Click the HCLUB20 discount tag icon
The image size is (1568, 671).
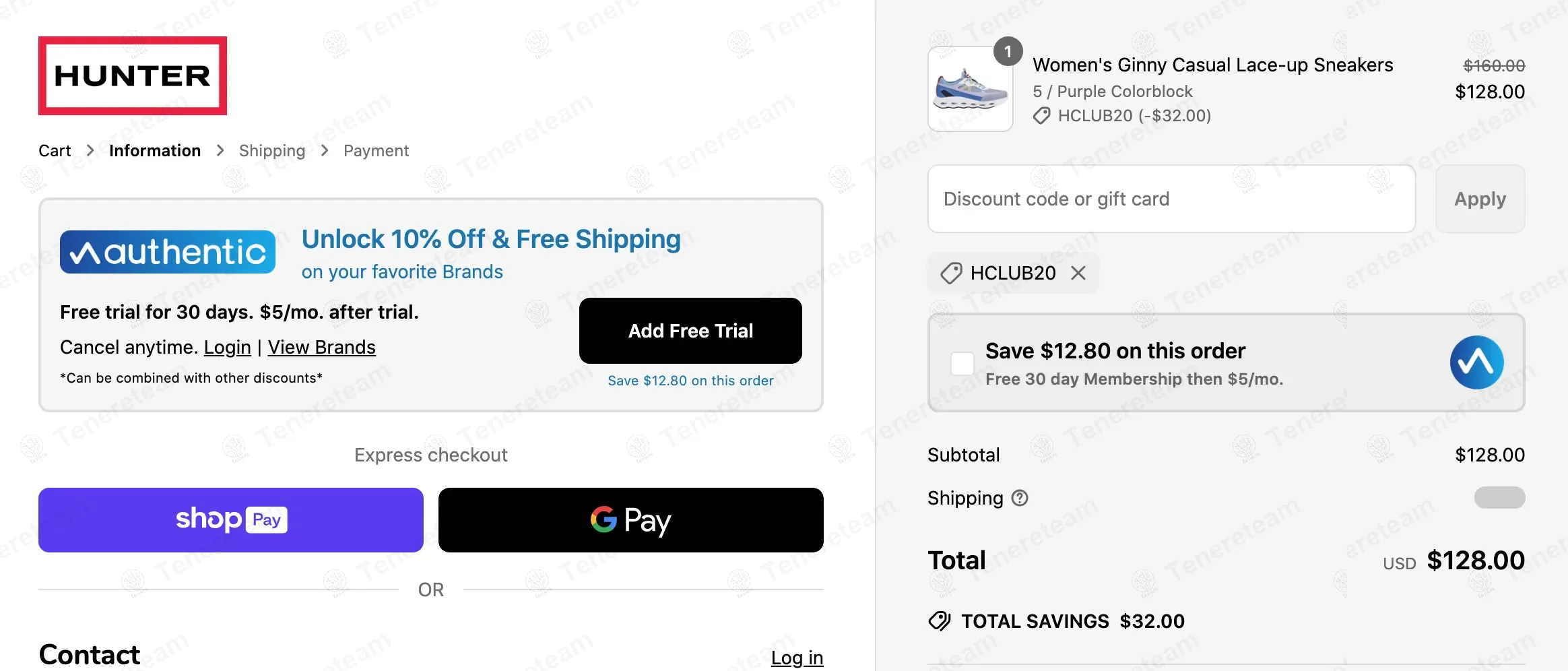tap(951, 273)
